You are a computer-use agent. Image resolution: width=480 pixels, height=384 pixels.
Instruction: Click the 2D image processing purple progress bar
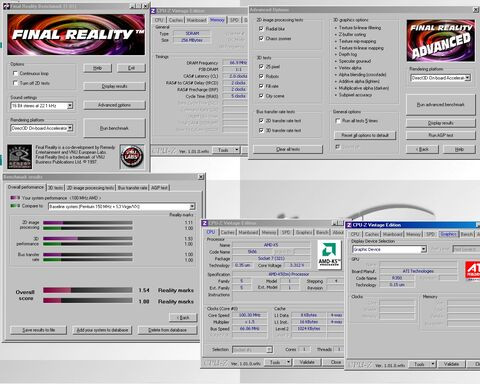coord(88,222)
